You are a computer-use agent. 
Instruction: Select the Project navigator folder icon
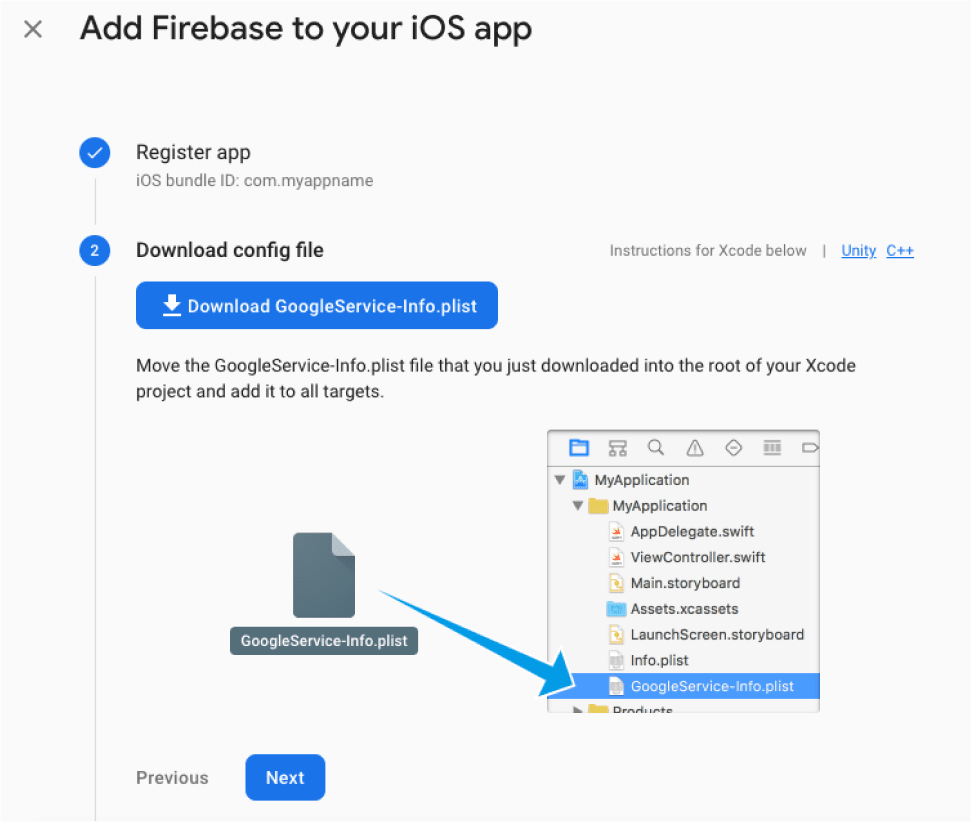point(580,448)
